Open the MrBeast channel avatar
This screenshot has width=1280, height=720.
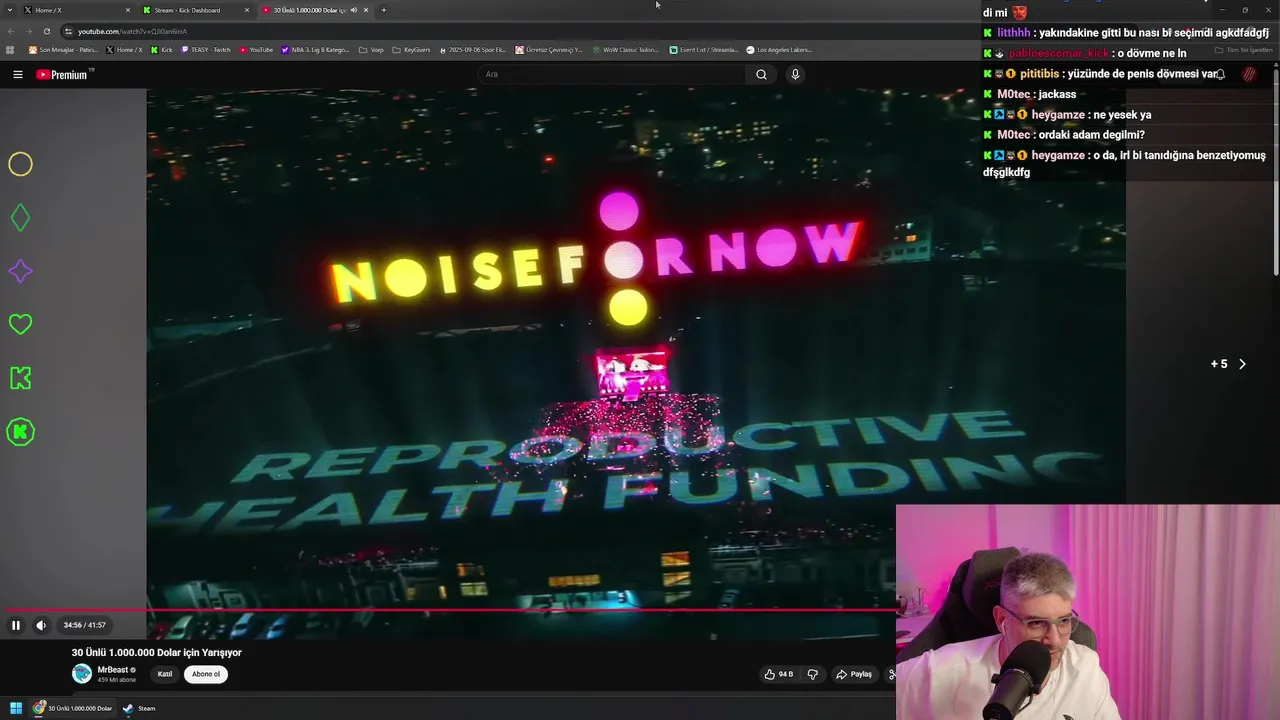(x=82, y=674)
